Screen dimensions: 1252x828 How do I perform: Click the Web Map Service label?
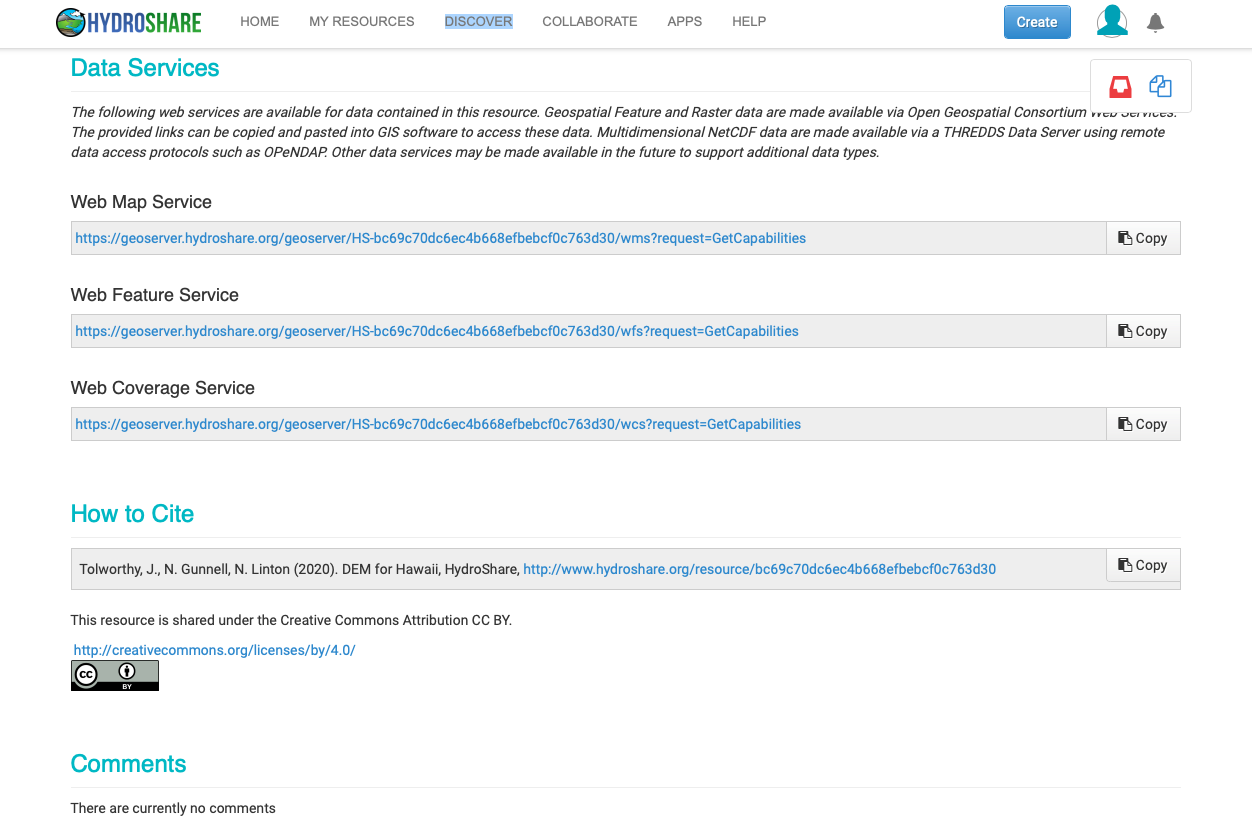[141, 202]
